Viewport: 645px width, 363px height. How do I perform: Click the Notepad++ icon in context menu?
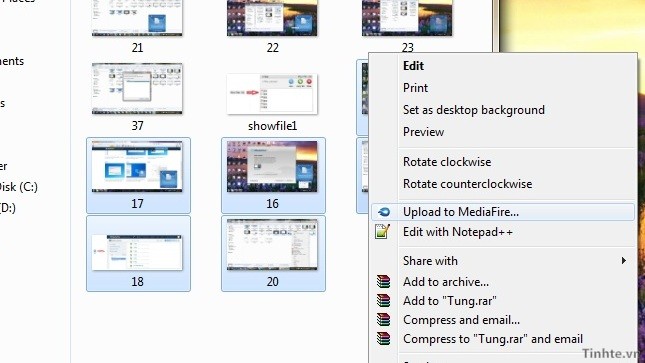coord(383,232)
